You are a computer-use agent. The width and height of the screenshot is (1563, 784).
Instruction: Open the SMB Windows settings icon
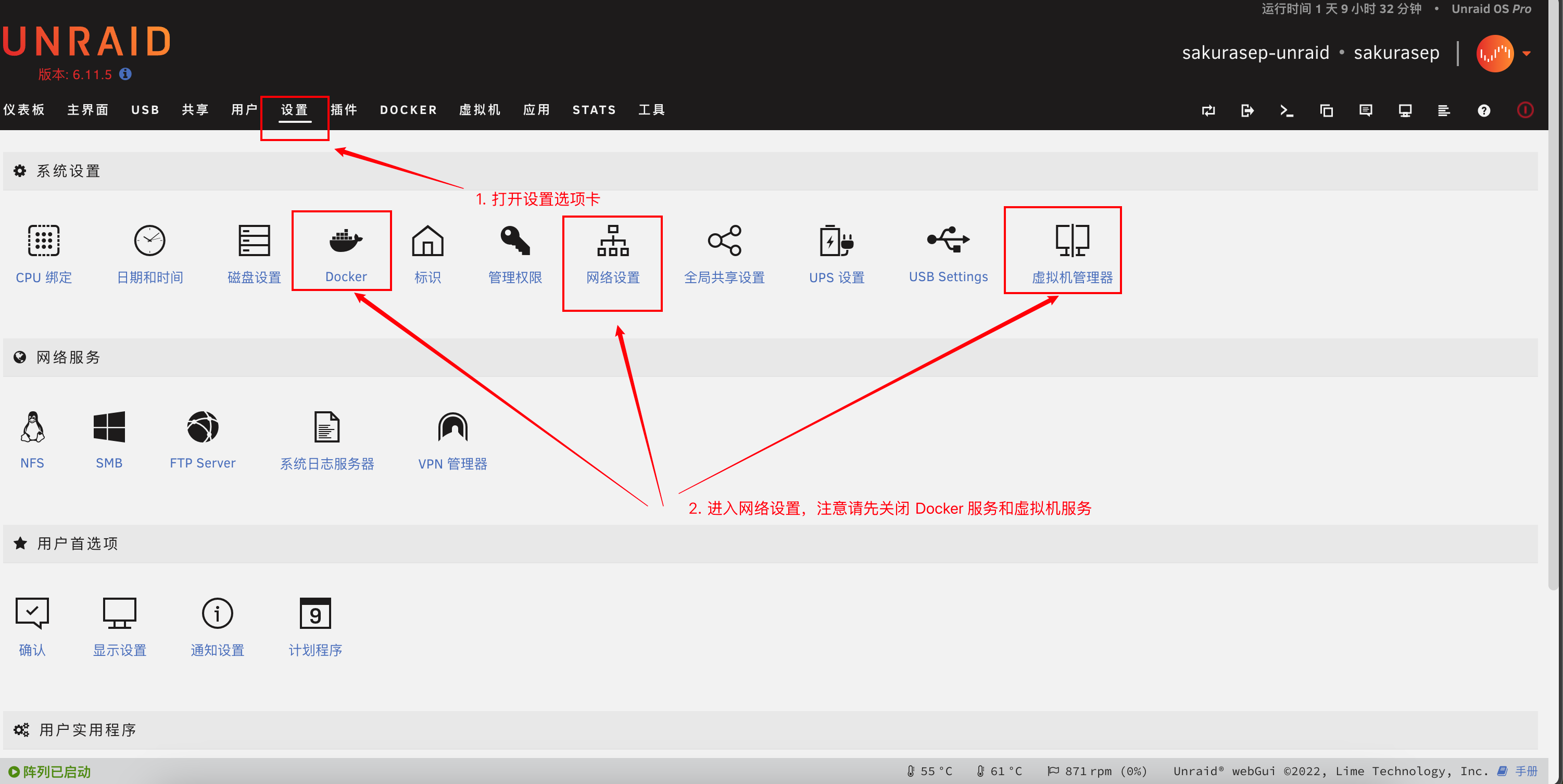[x=109, y=428]
